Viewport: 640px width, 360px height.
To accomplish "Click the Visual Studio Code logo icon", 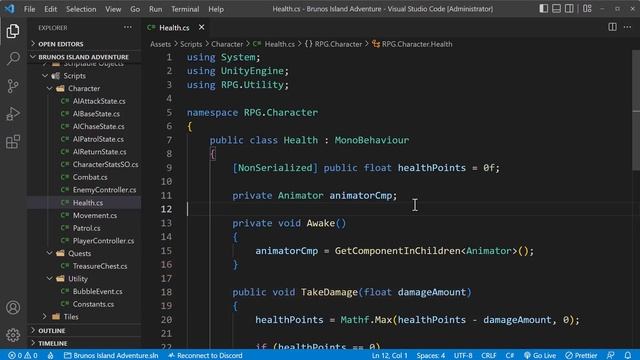I will click(9, 9).
